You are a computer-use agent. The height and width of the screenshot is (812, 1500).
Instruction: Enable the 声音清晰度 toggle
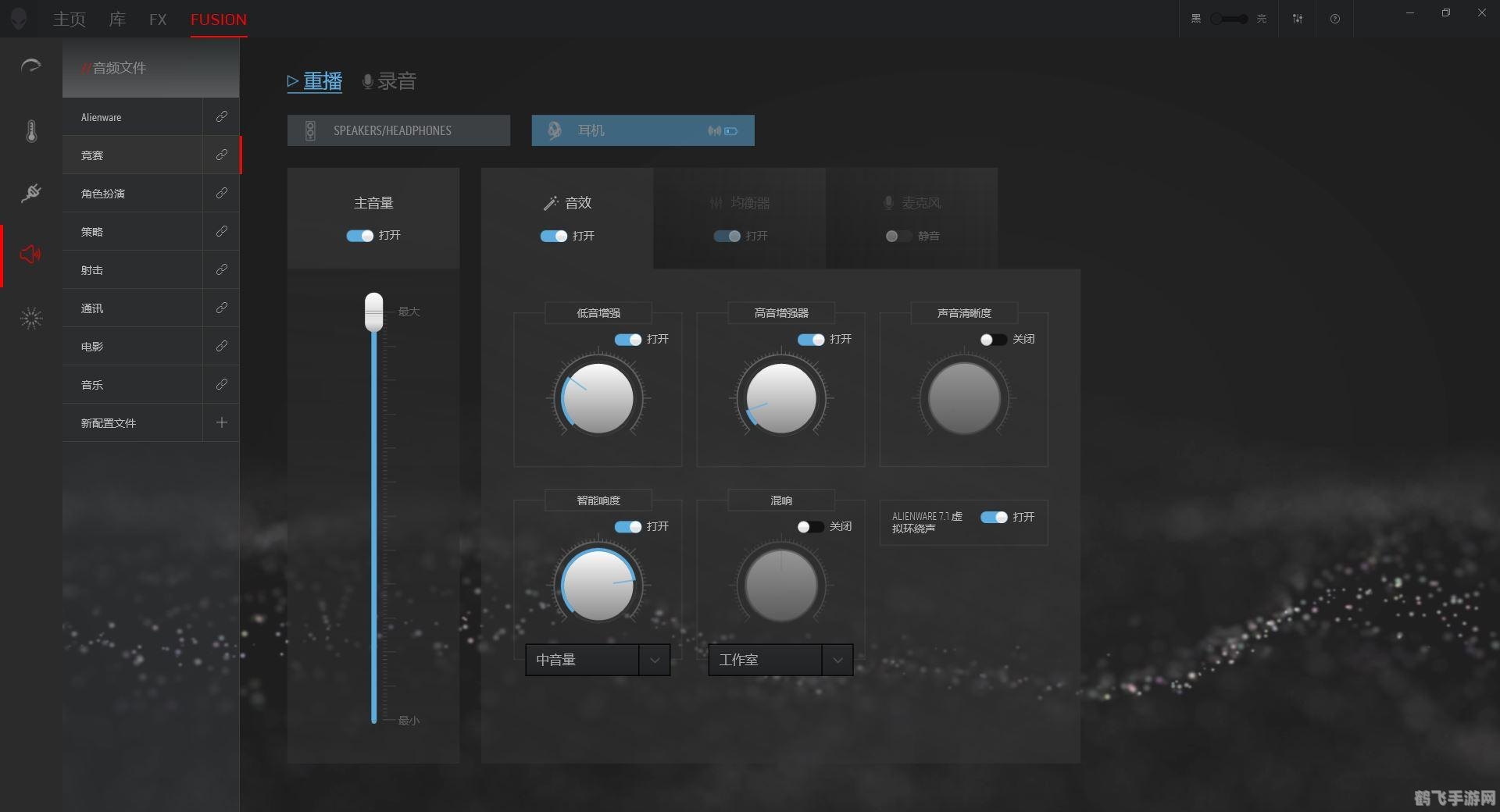click(x=994, y=340)
